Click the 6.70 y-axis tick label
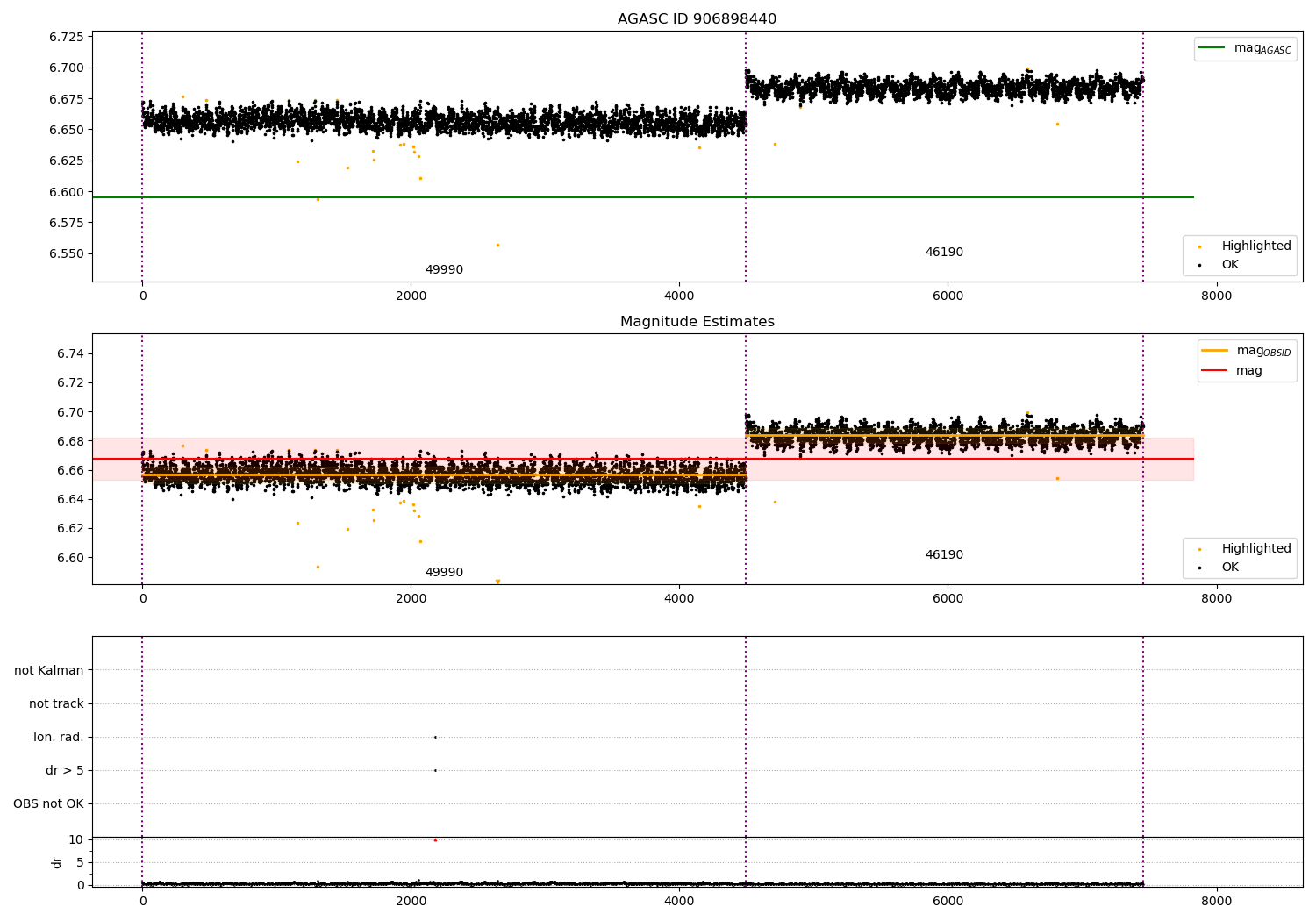This screenshot has height=921, width=1316. pyautogui.click(x=70, y=412)
